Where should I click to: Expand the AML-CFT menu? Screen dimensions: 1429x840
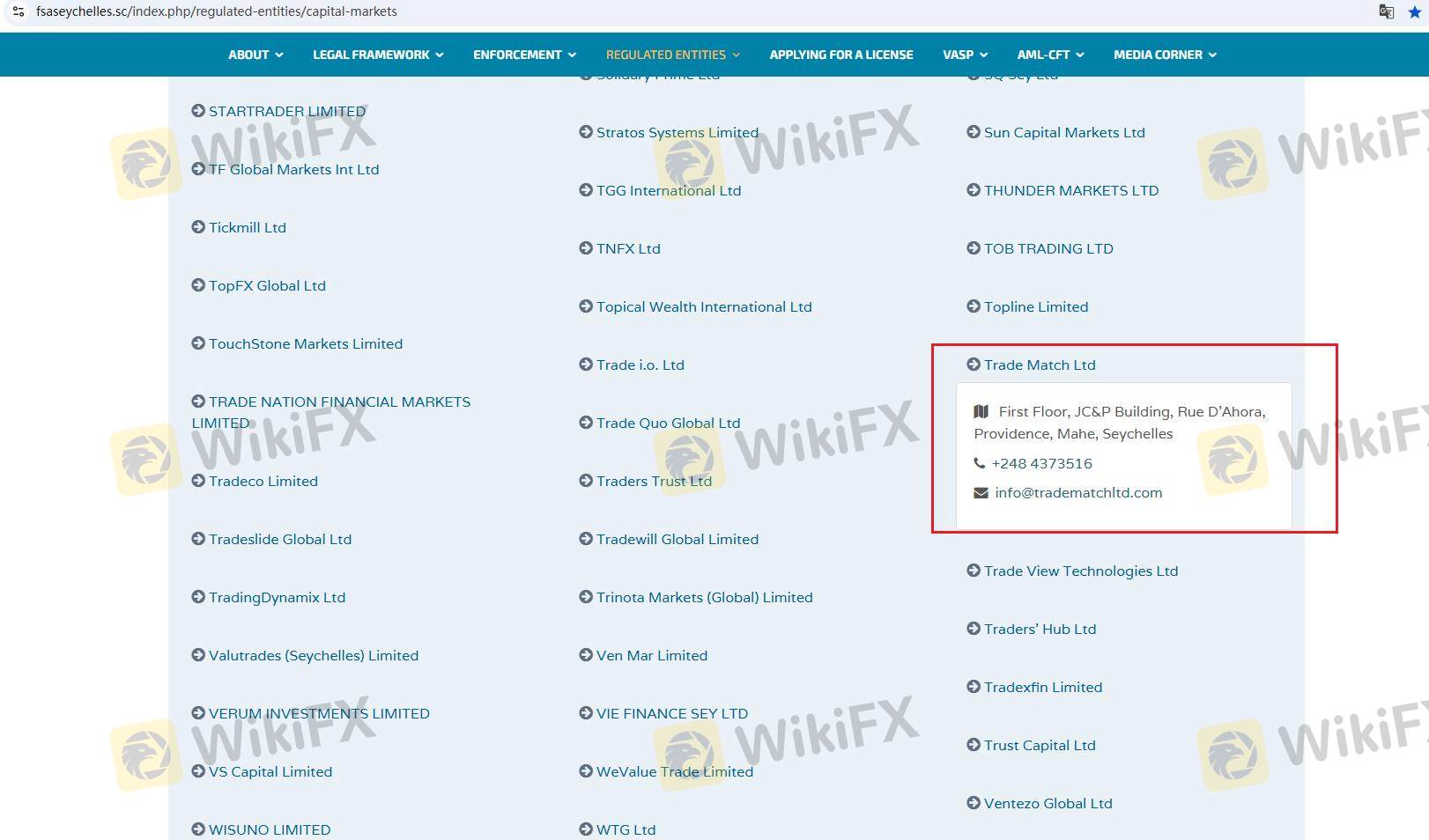(x=1050, y=55)
